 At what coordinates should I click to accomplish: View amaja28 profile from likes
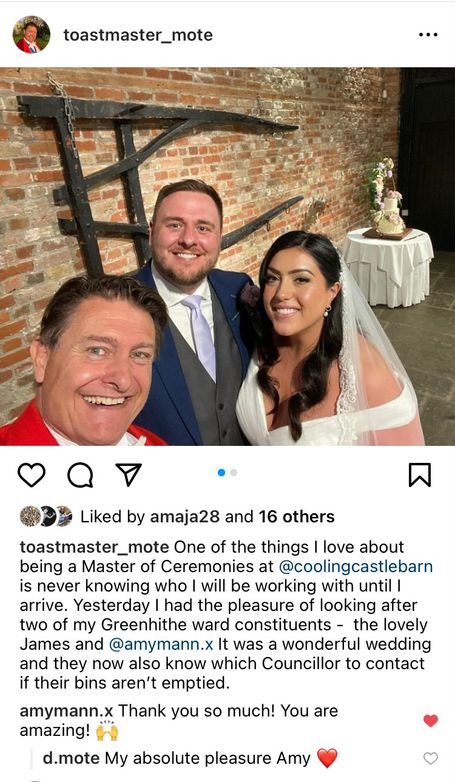pyautogui.click(x=185, y=517)
